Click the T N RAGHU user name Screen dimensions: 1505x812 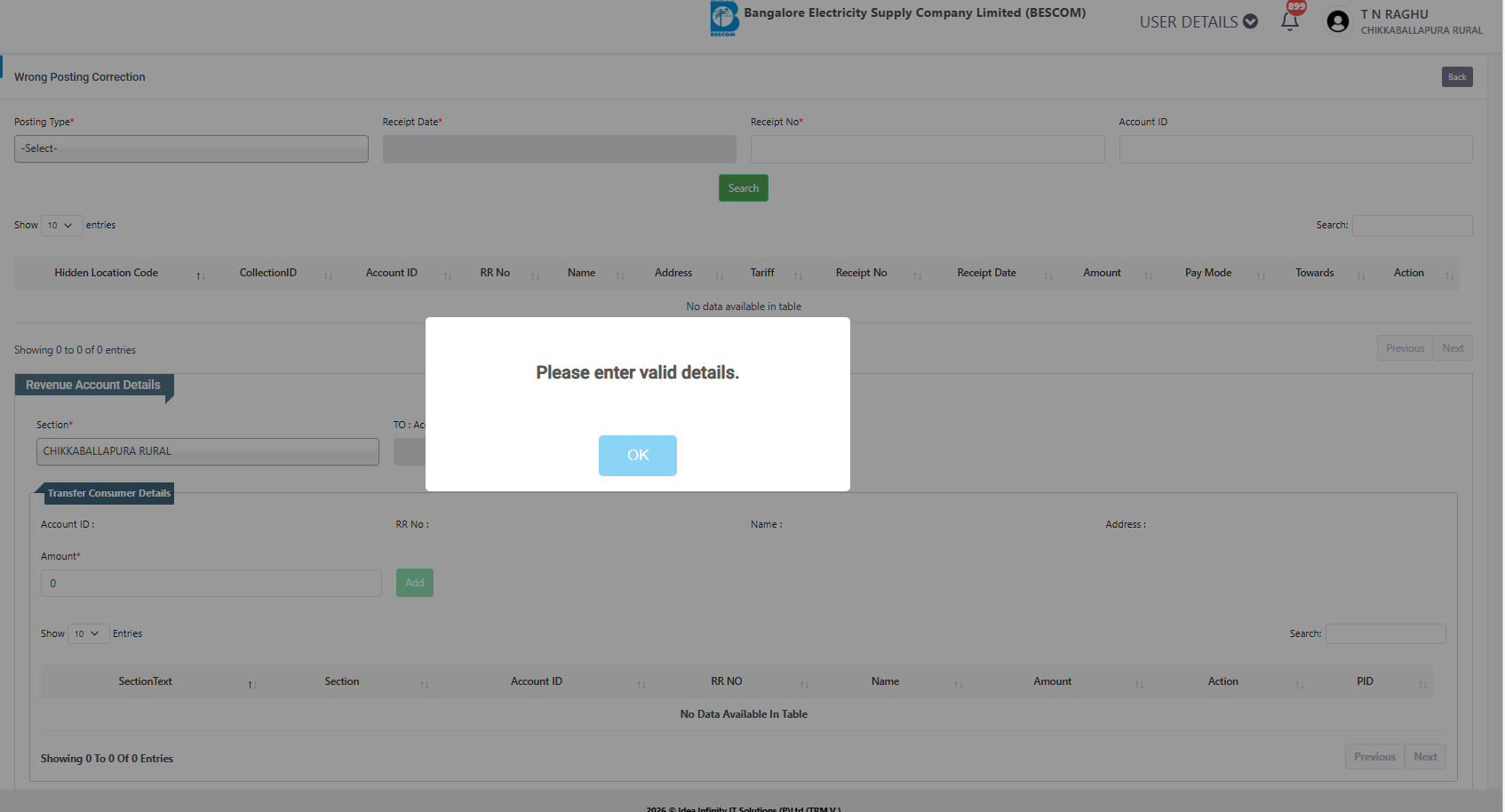pyautogui.click(x=1395, y=14)
